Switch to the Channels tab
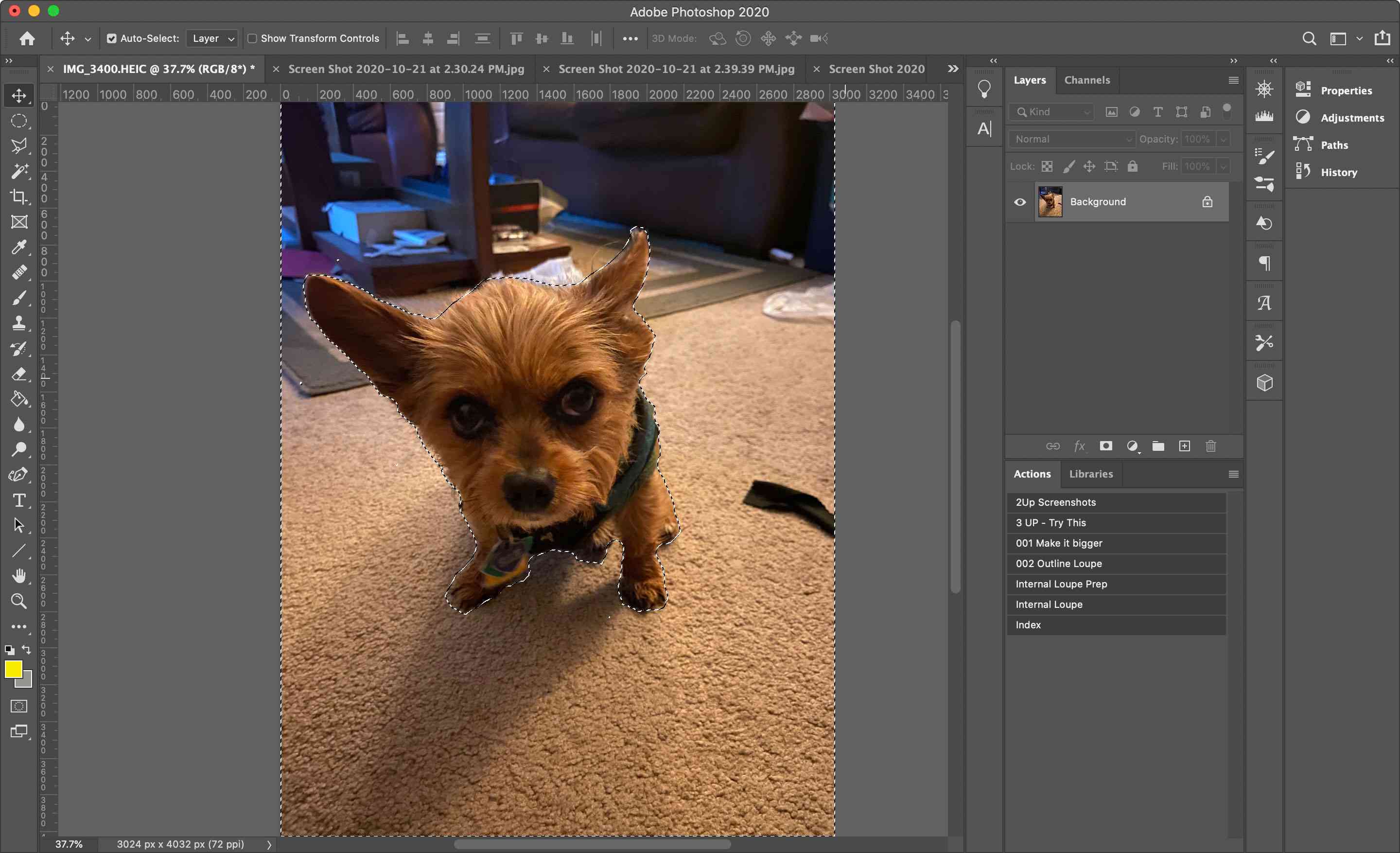This screenshot has width=1400, height=853. pyautogui.click(x=1087, y=80)
